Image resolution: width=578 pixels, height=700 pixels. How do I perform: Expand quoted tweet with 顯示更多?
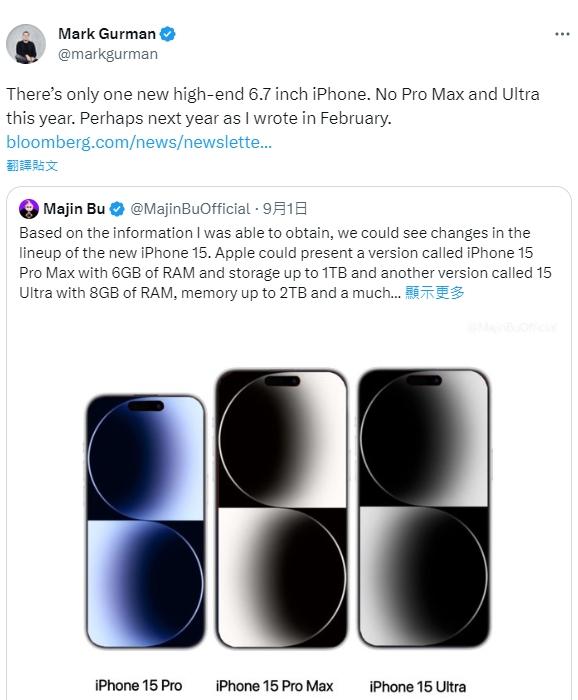(x=434, y=293)
